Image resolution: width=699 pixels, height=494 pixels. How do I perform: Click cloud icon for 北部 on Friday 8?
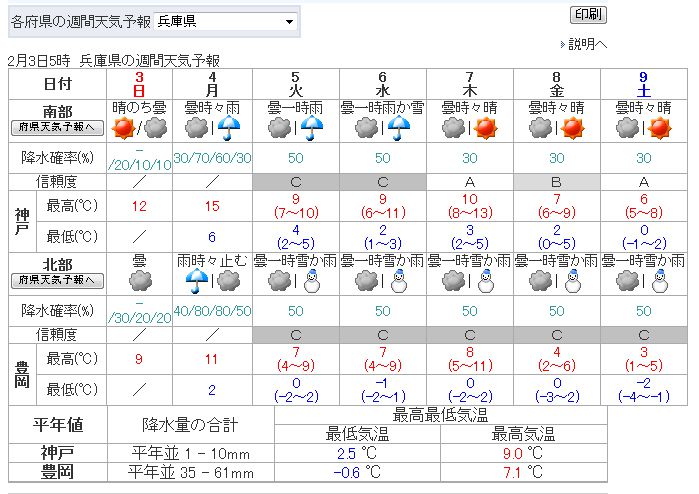pyautogui.click(x=540, y=281)
